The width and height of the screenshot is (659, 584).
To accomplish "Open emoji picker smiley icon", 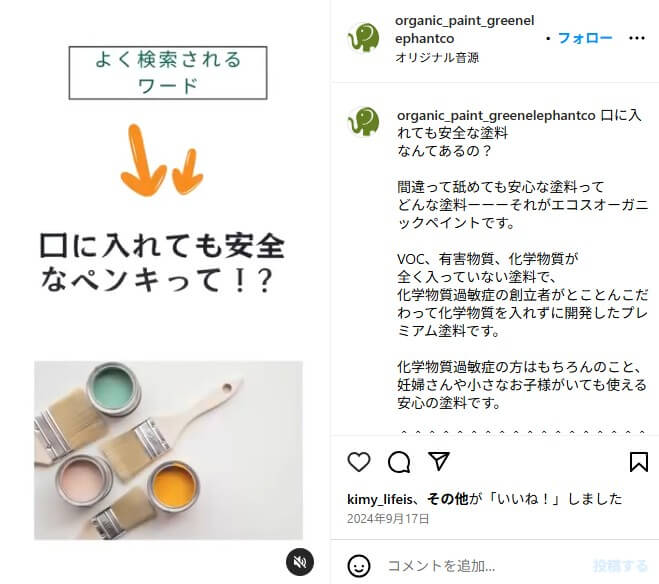I will pyautogui.click(x=359, y=566).
